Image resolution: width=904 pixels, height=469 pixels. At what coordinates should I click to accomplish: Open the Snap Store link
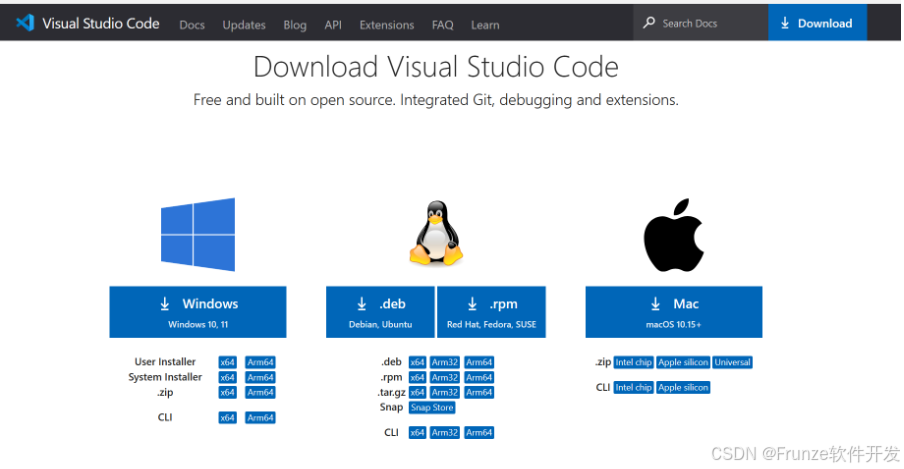point(432,407)
